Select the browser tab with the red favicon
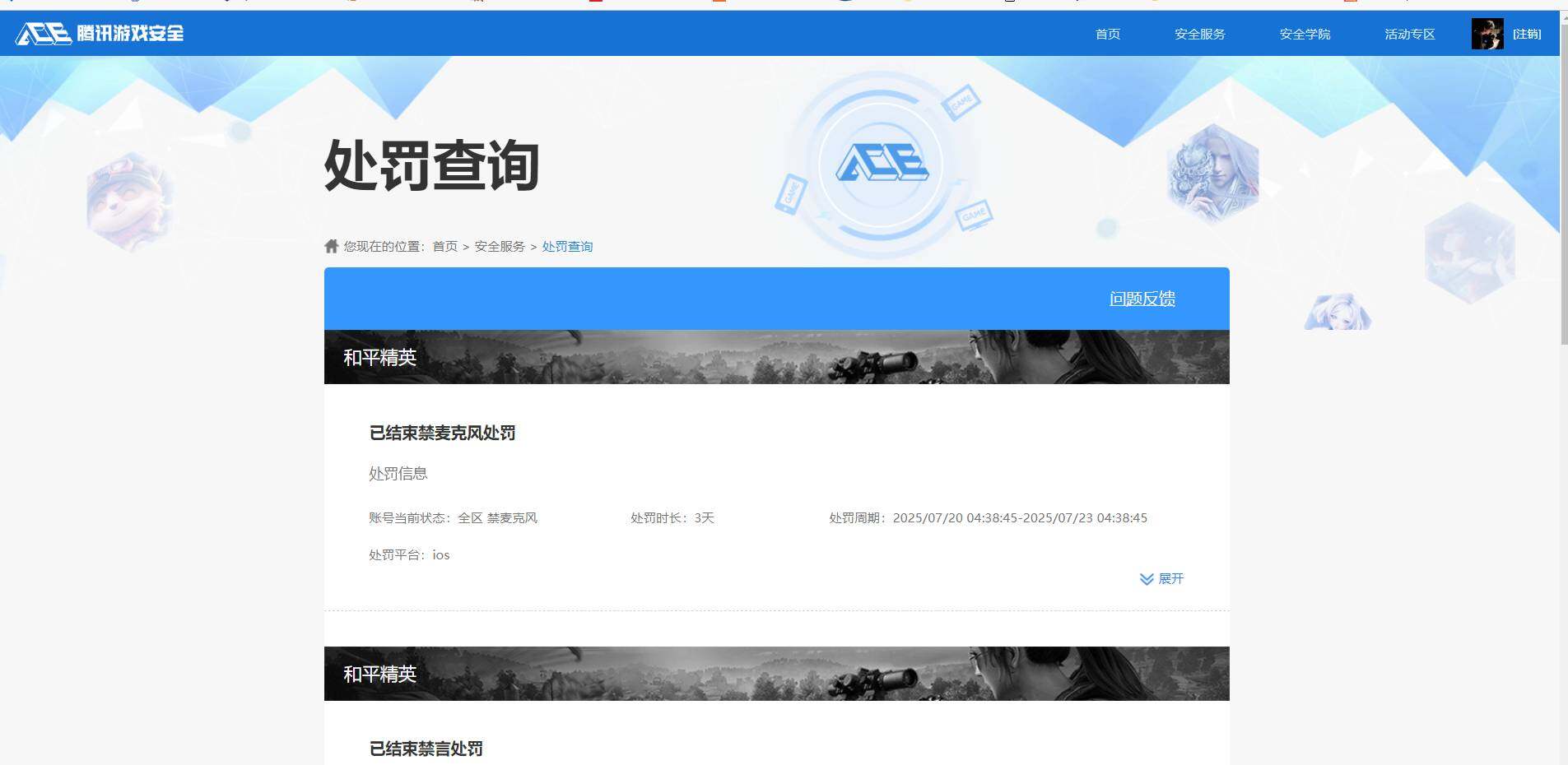This screenshot has width=1568, height=765. tap(597, 4)
